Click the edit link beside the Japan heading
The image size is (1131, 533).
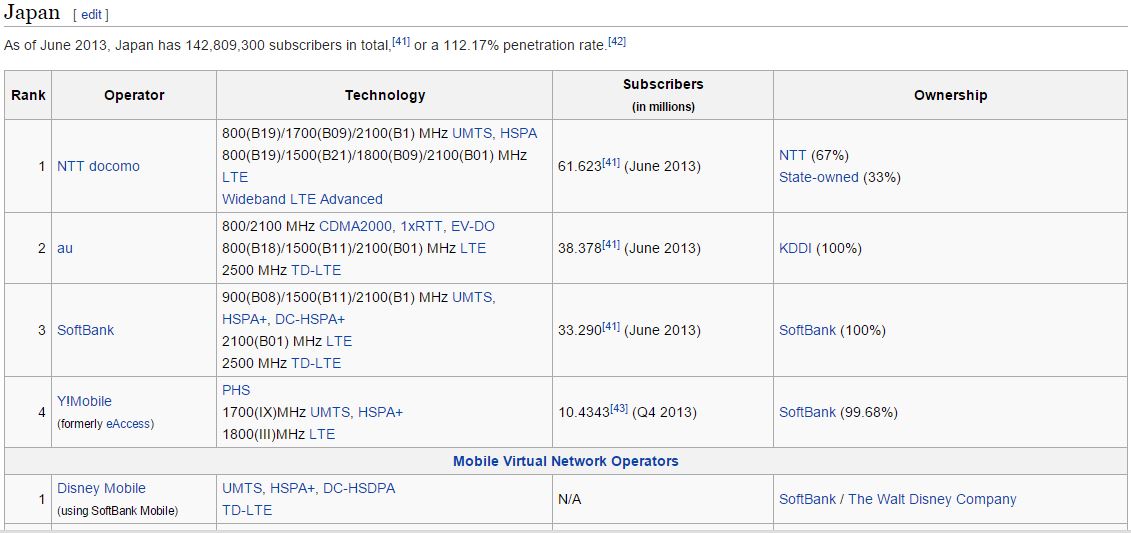tap(91, 15)
